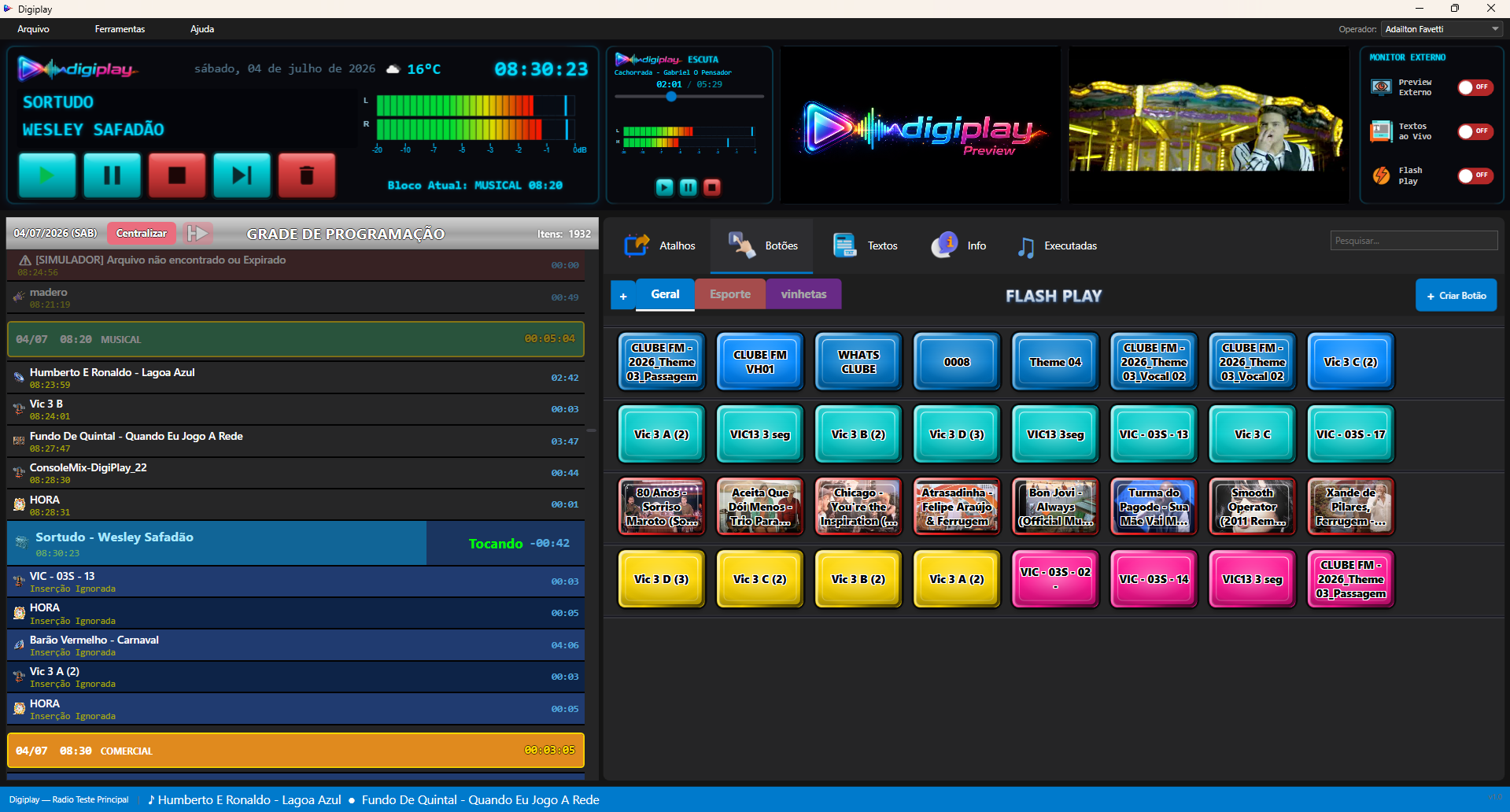Screen dimensions: 1510x812
Task: Switch to the Info tab
Action: (958, 245)
